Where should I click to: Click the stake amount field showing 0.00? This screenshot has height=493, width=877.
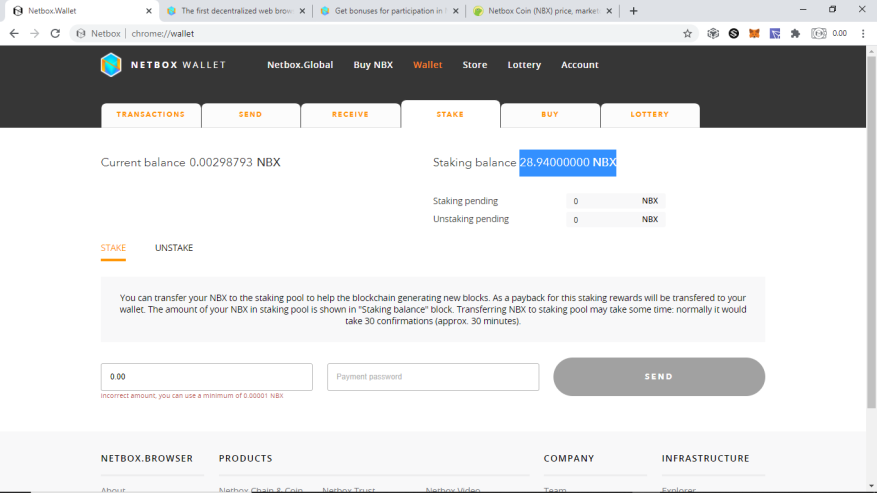tap(206, 377)
